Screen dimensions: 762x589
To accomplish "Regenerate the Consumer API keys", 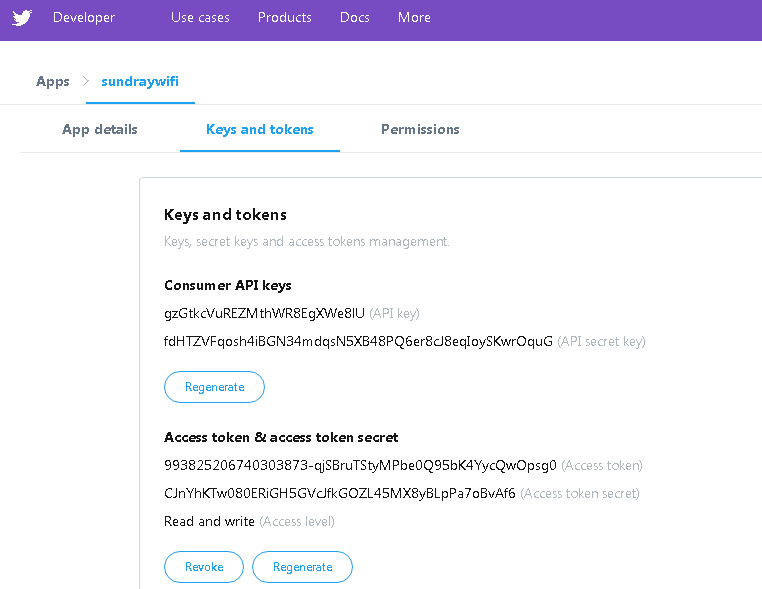I will (214, 387).
